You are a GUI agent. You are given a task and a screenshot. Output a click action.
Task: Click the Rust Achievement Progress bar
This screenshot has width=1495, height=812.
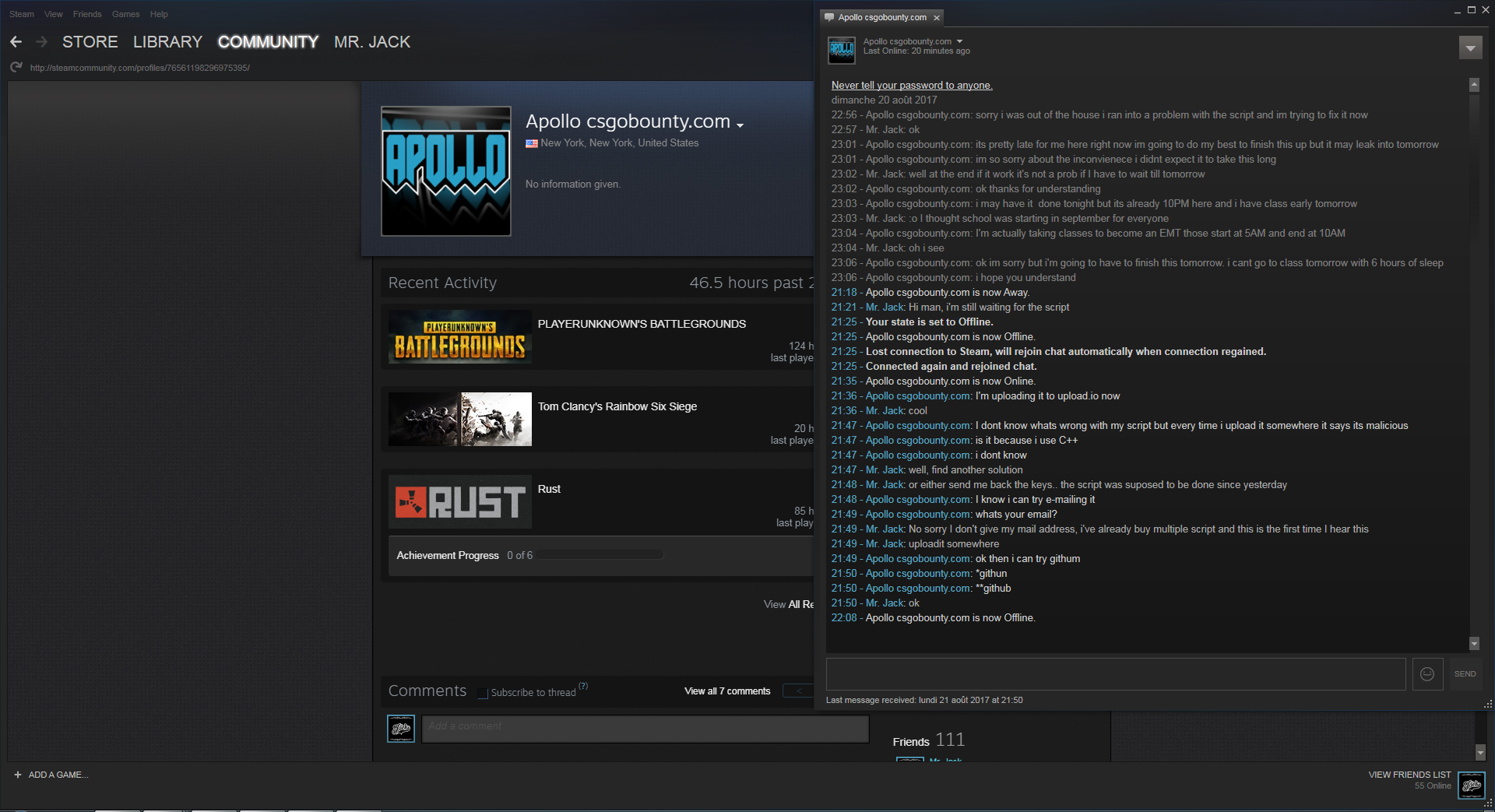(600, 555)
